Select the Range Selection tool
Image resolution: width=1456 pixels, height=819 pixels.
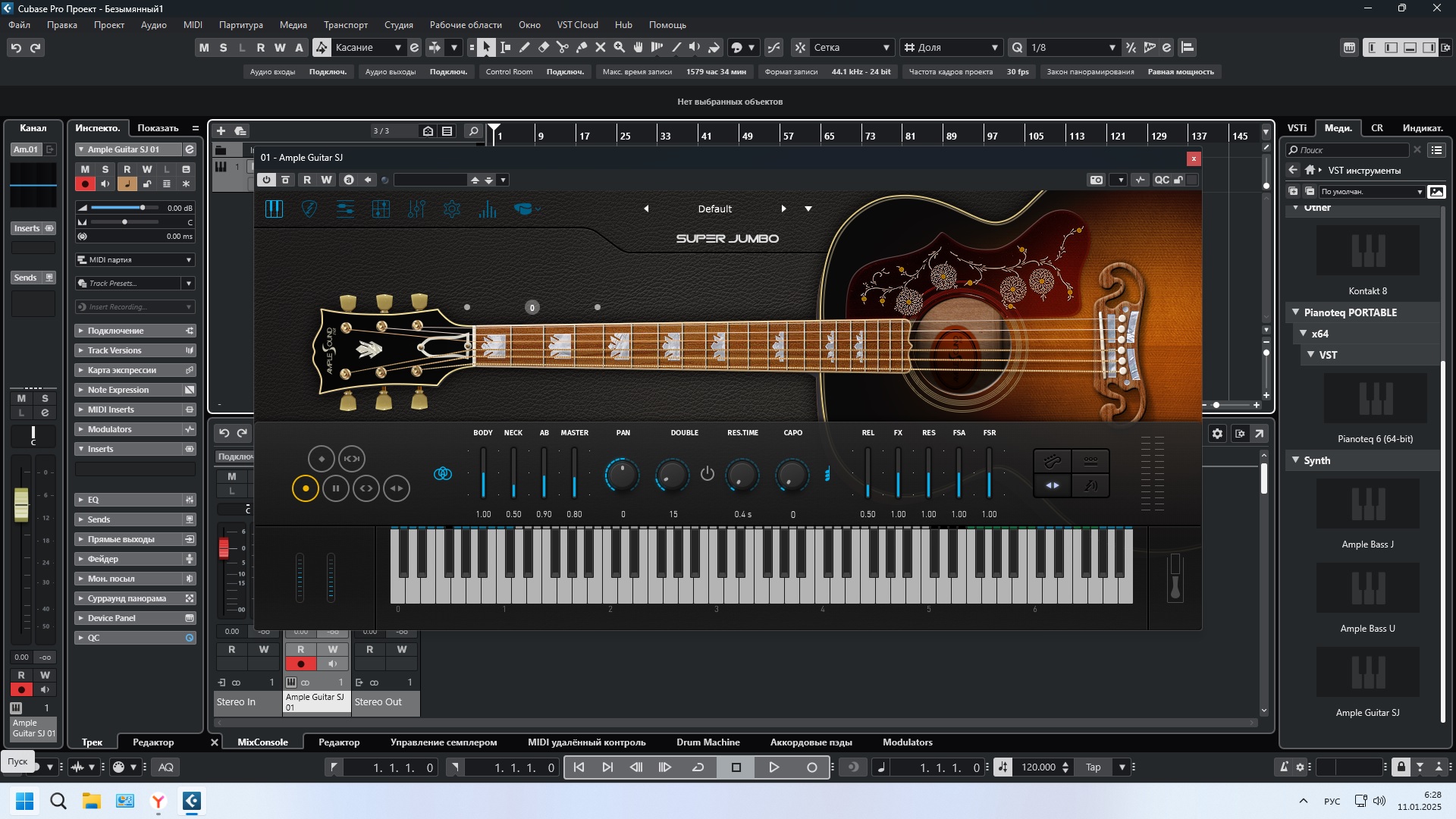coord(506,47)
